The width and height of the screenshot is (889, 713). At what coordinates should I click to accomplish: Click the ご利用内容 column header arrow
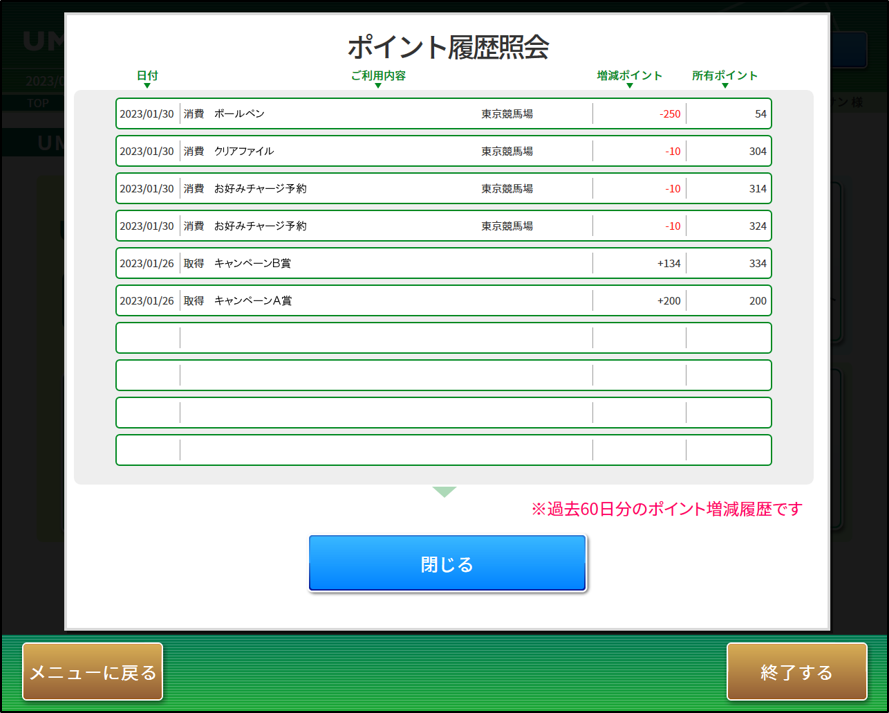pos(378,86)
